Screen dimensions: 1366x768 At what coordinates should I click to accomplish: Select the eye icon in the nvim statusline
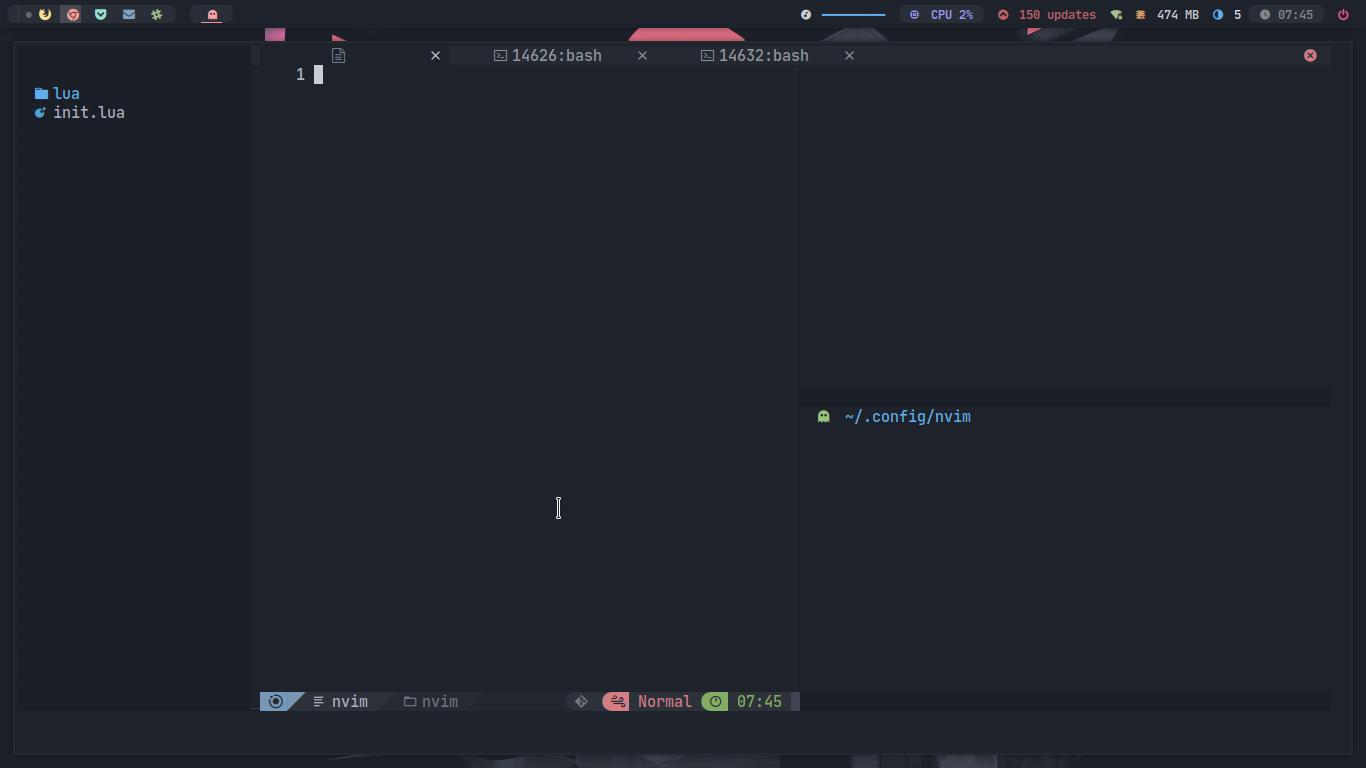point(275,701)
